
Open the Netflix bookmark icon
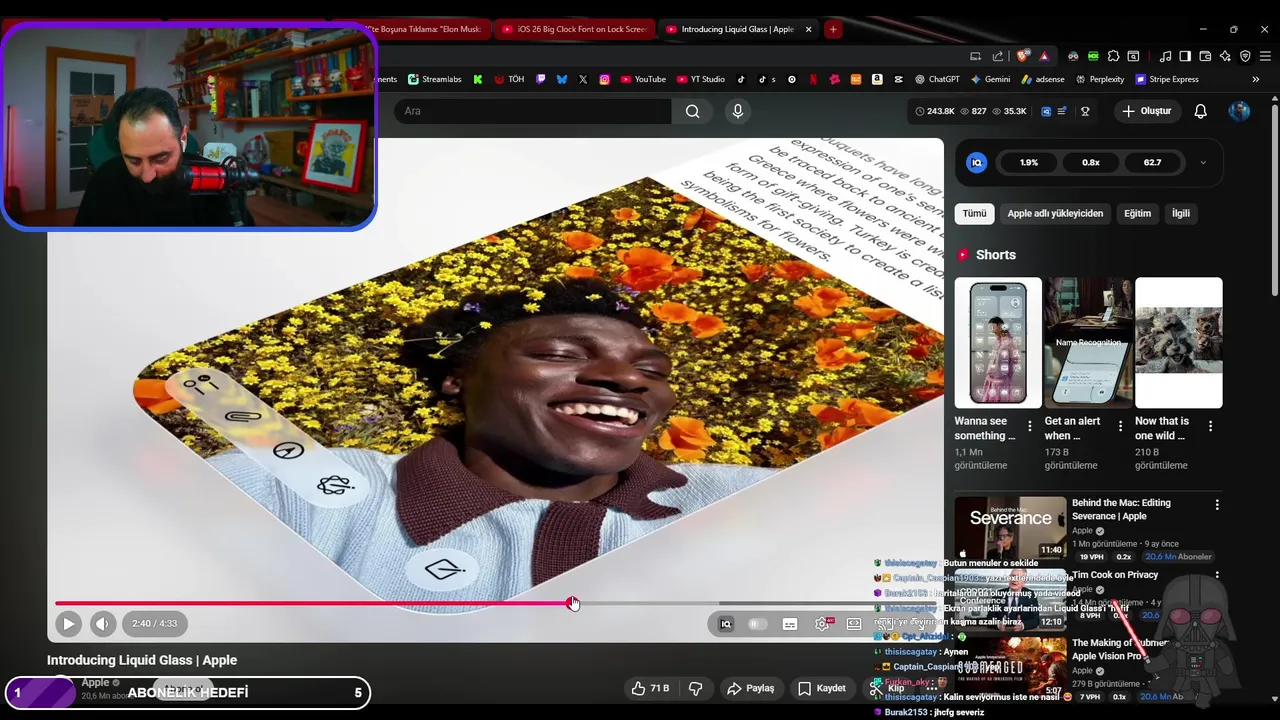(x=813, y=79)
